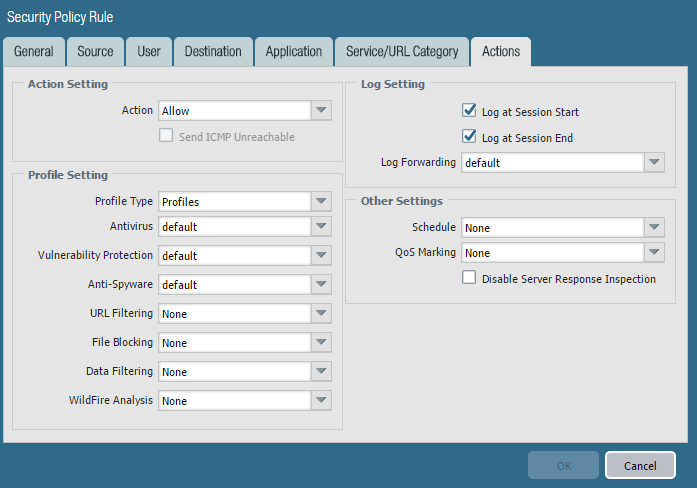The image size is (697, 488).
Task: Click the Log Forwarding input field
Action: pyautogui.click(x=551, y=162)
